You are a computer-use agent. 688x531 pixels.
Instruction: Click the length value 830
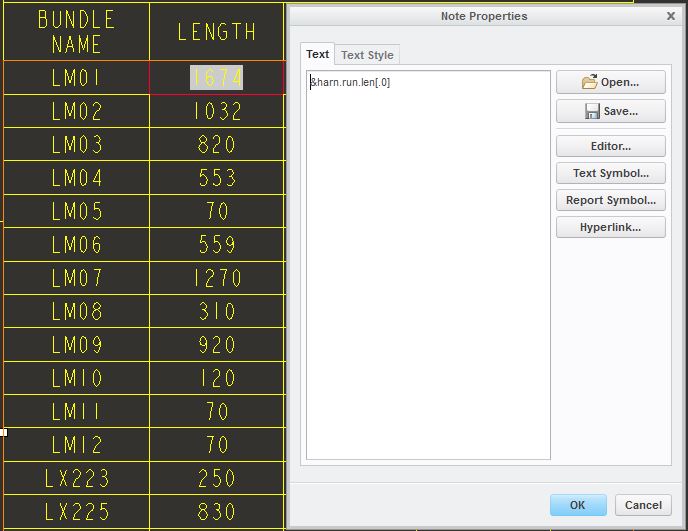tap(217, 511)
